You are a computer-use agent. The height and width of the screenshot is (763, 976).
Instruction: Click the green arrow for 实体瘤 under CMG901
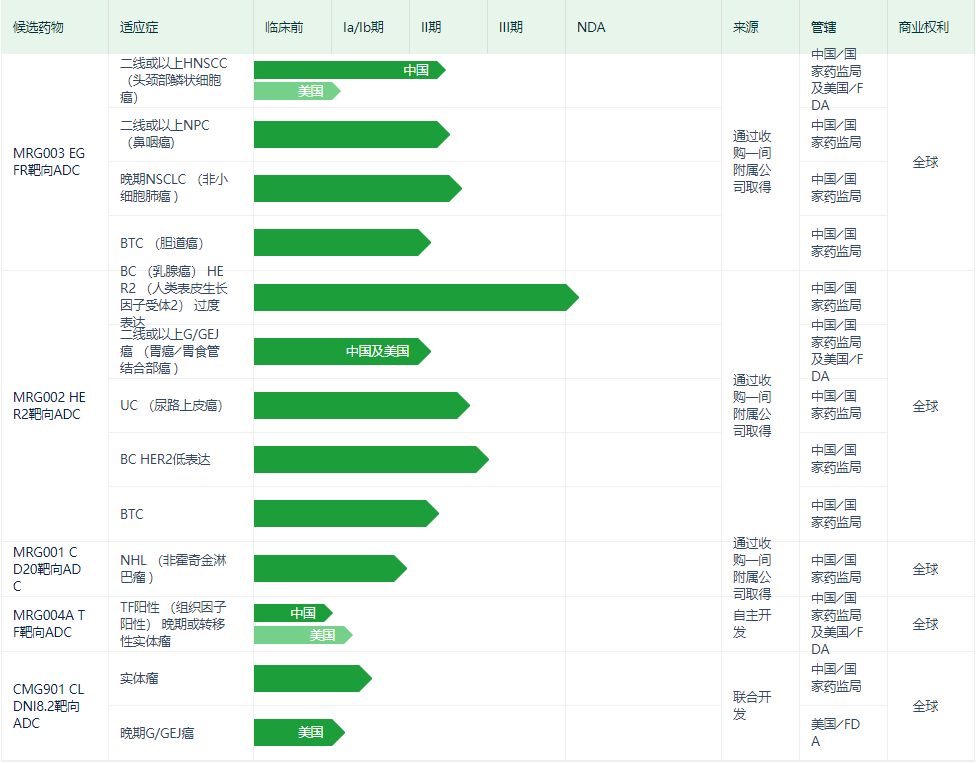coord(310,679)
